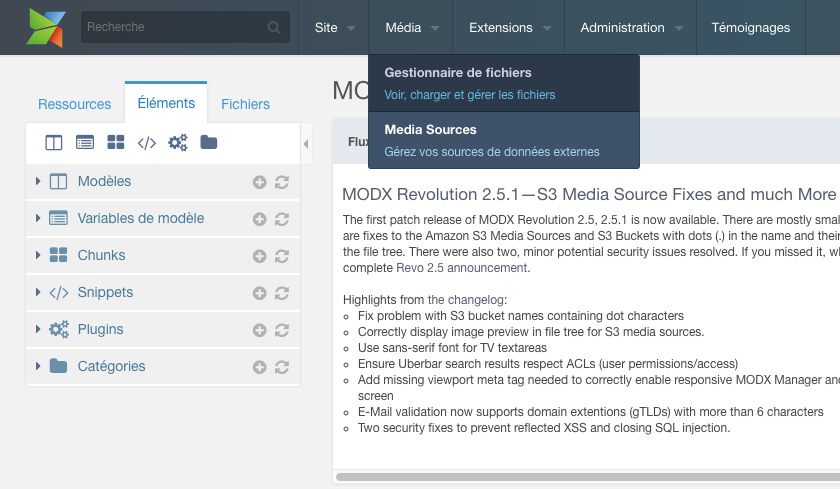840x489 pixels.
Task: Refresh the Variables de modèle row
Action: 282,219
